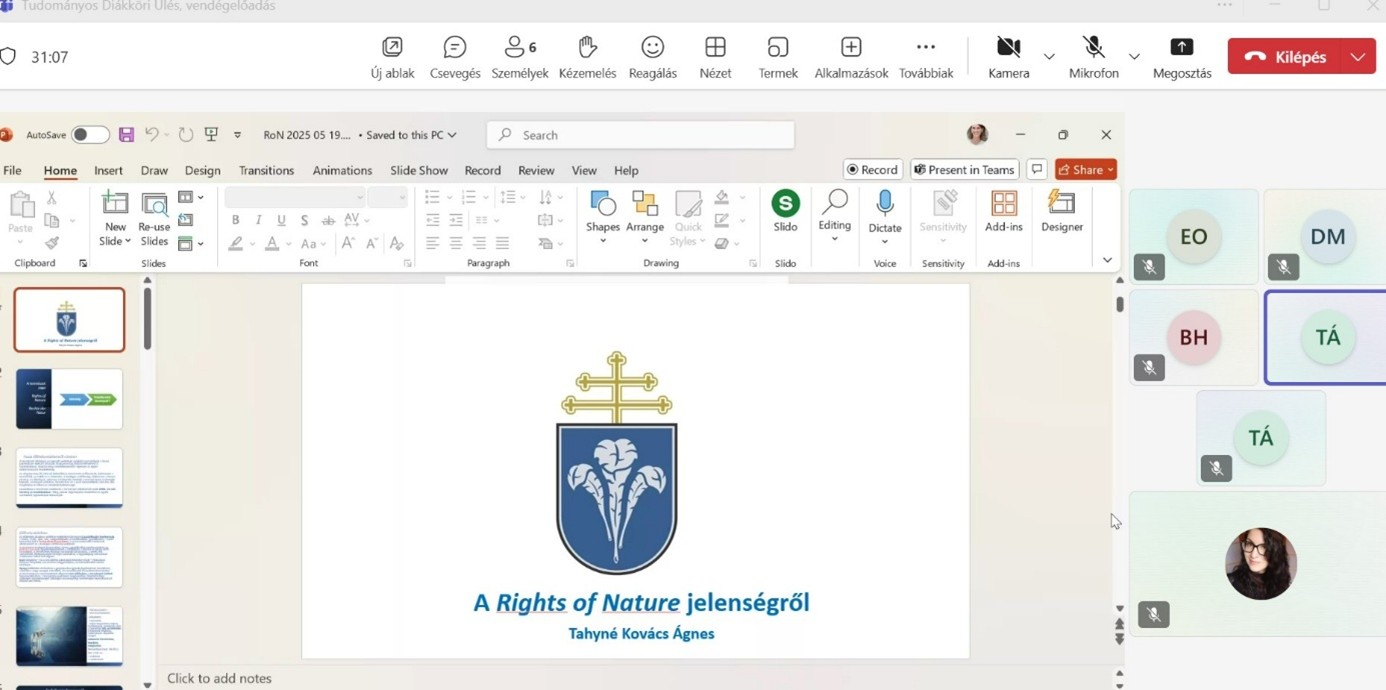This screenshot has width=1386, height=690.
Task: Click the Present in Teams button
Action: click(964, 170)
